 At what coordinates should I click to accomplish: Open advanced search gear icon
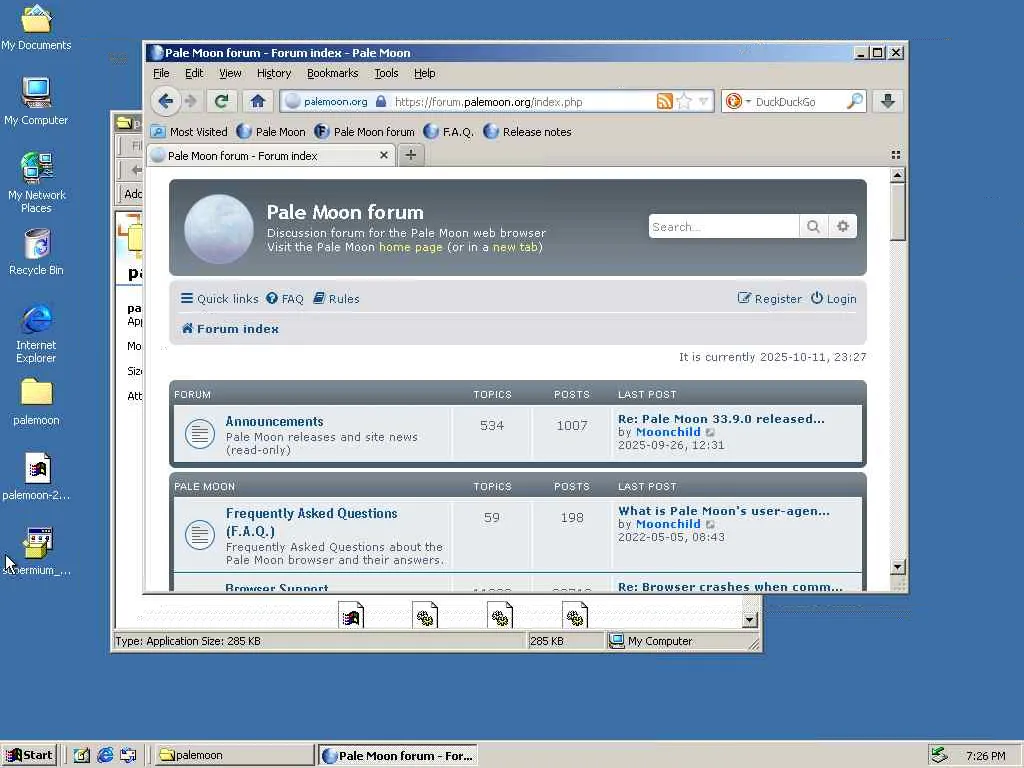pyautogui.click(x=842, y=227)
